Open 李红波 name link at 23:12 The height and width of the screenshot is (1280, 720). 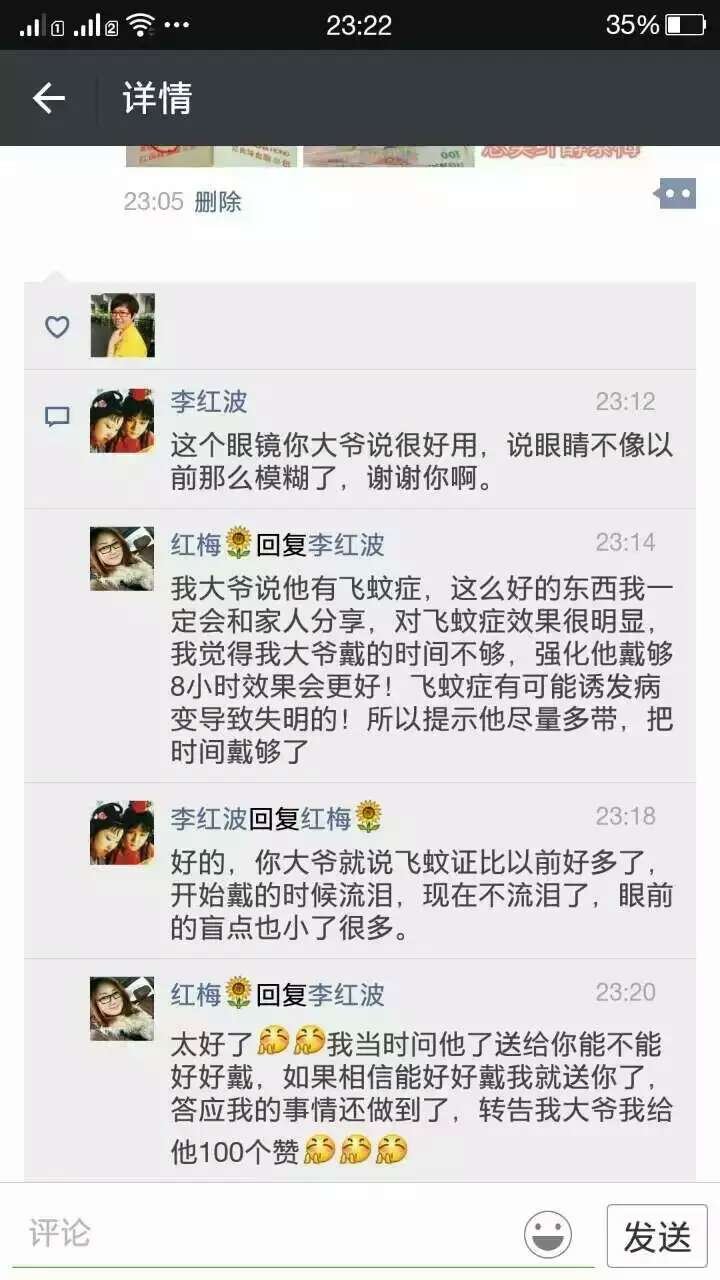click(209, 402)
